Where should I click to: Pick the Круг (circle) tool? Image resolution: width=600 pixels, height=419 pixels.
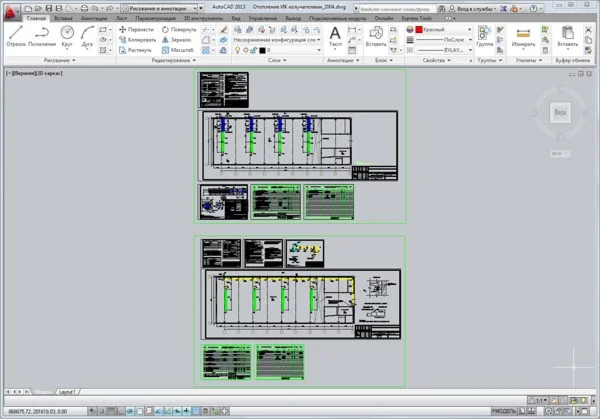(67, 35)
